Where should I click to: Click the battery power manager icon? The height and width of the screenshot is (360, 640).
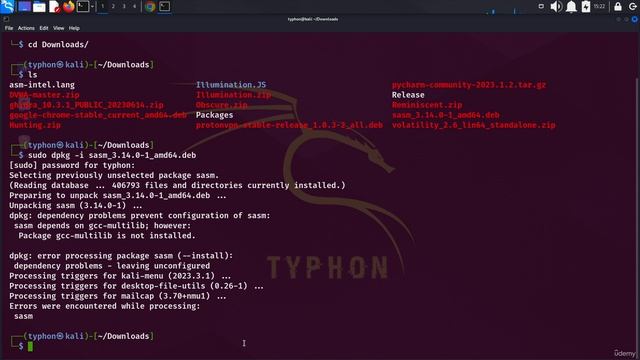(586, 7)
